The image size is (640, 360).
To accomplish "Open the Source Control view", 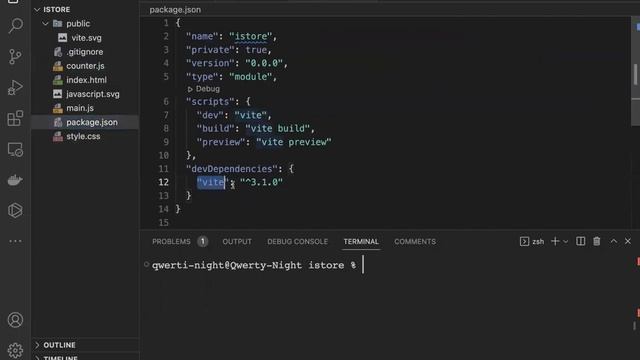I will coord(15,56).
